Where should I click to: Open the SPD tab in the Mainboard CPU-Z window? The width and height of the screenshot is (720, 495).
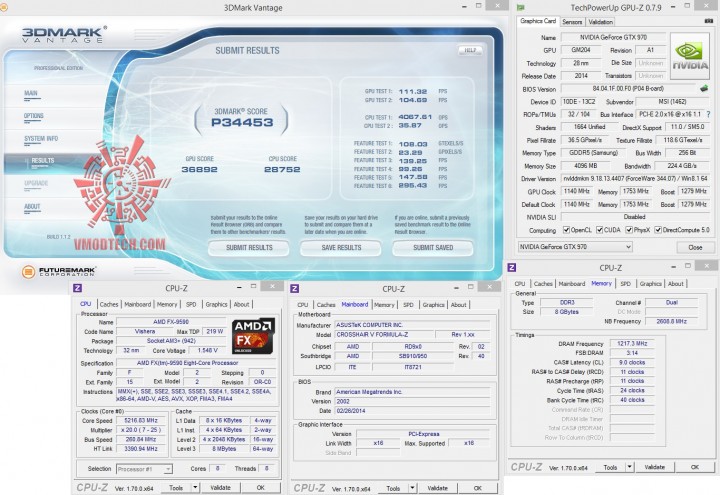coord(408,304)
